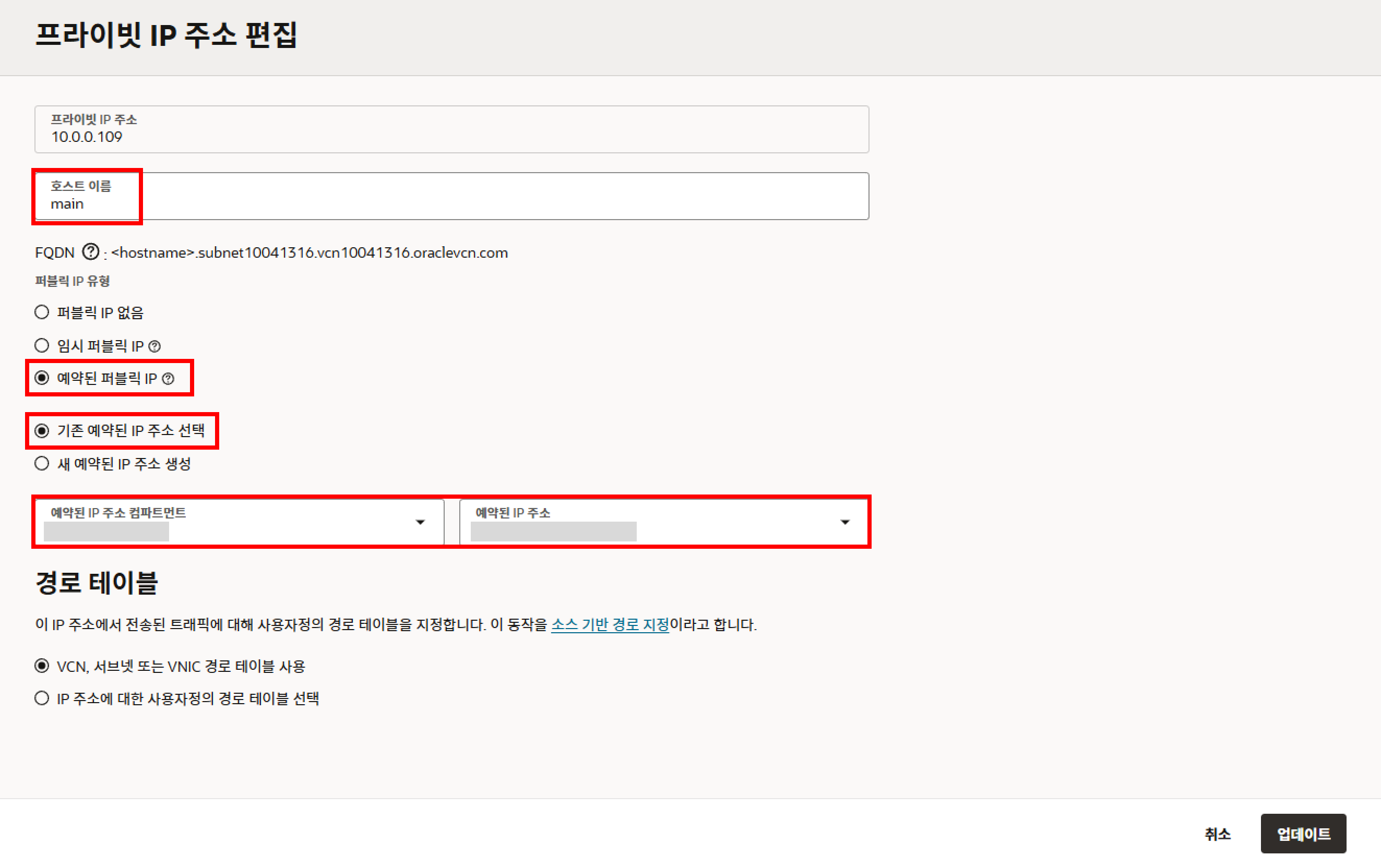Select IP 주소에 대한 사용자정의 경로 테이블 선택
Image resolution: width=1381 pixels, height=868 pixels.
[42, 698]
